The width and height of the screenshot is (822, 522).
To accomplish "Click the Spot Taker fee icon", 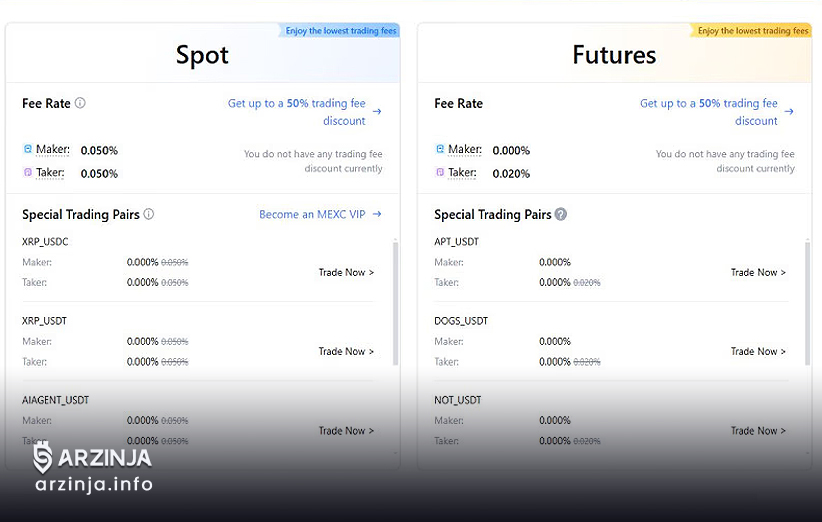I will (x=28, y=173).
